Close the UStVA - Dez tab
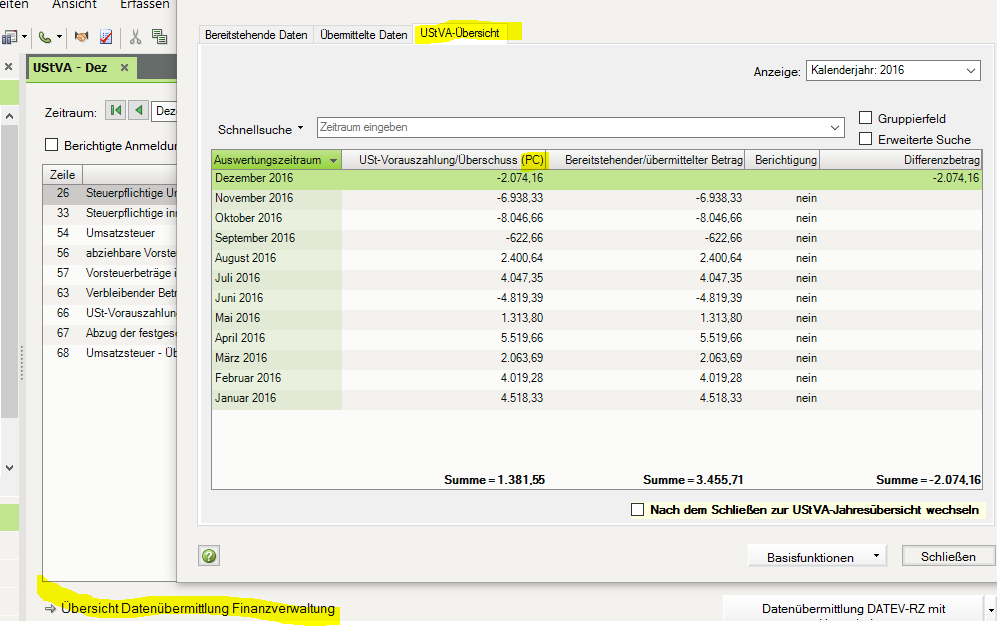 click(124, 68)
